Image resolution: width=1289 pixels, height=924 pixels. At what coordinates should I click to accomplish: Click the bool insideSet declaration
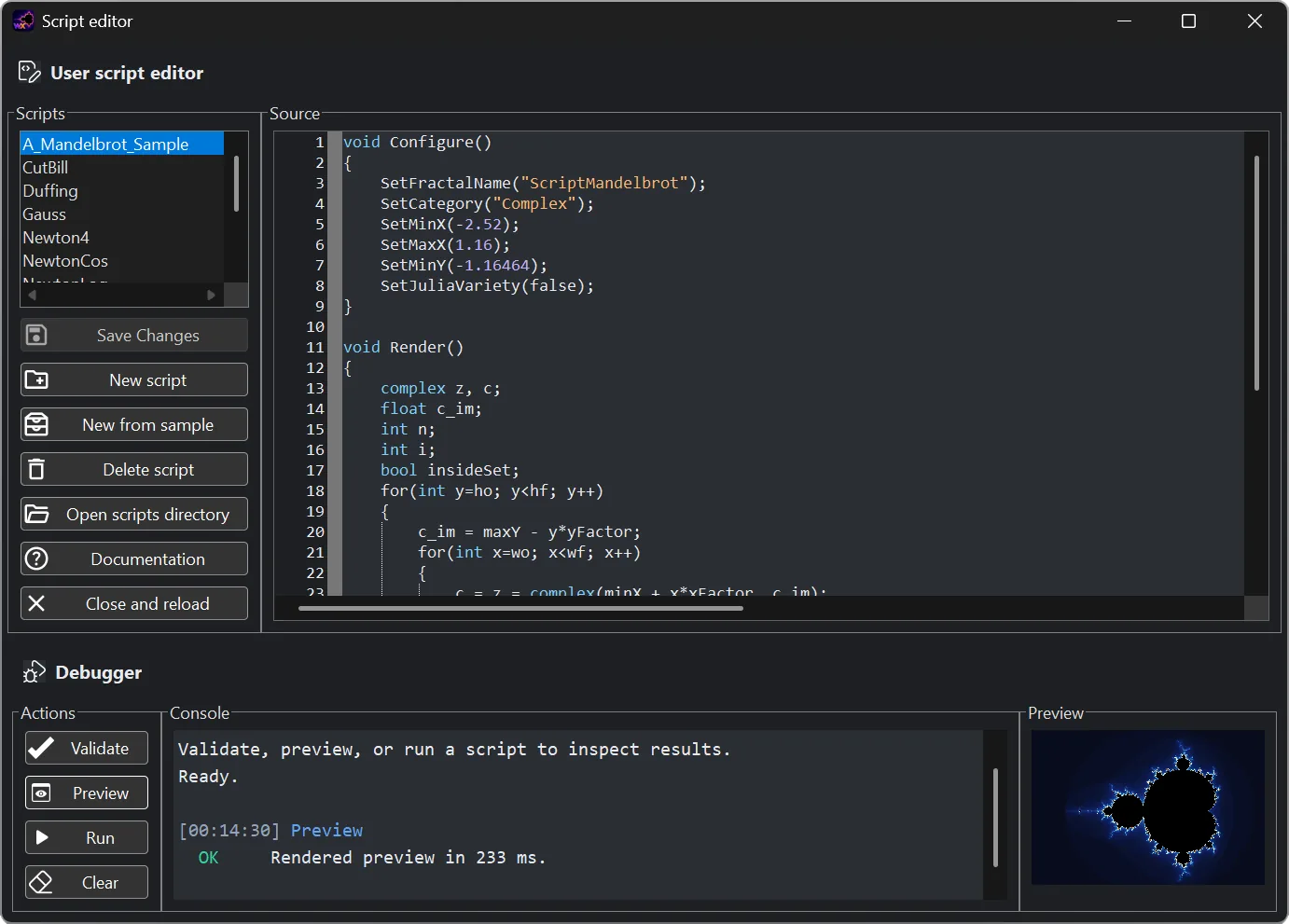(450, 470)
